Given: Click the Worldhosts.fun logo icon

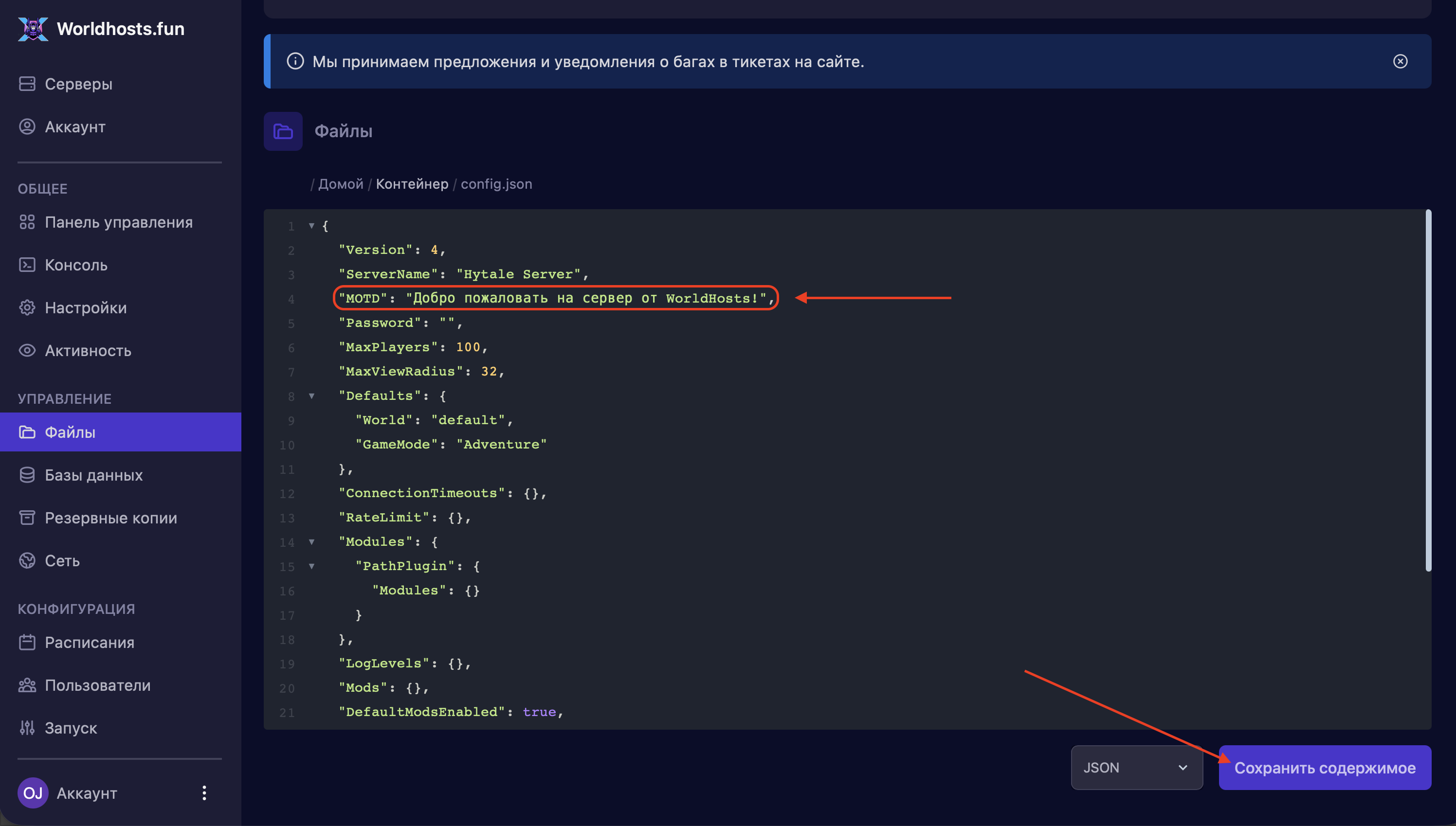Looking at the screenshot, I should 33,28.
